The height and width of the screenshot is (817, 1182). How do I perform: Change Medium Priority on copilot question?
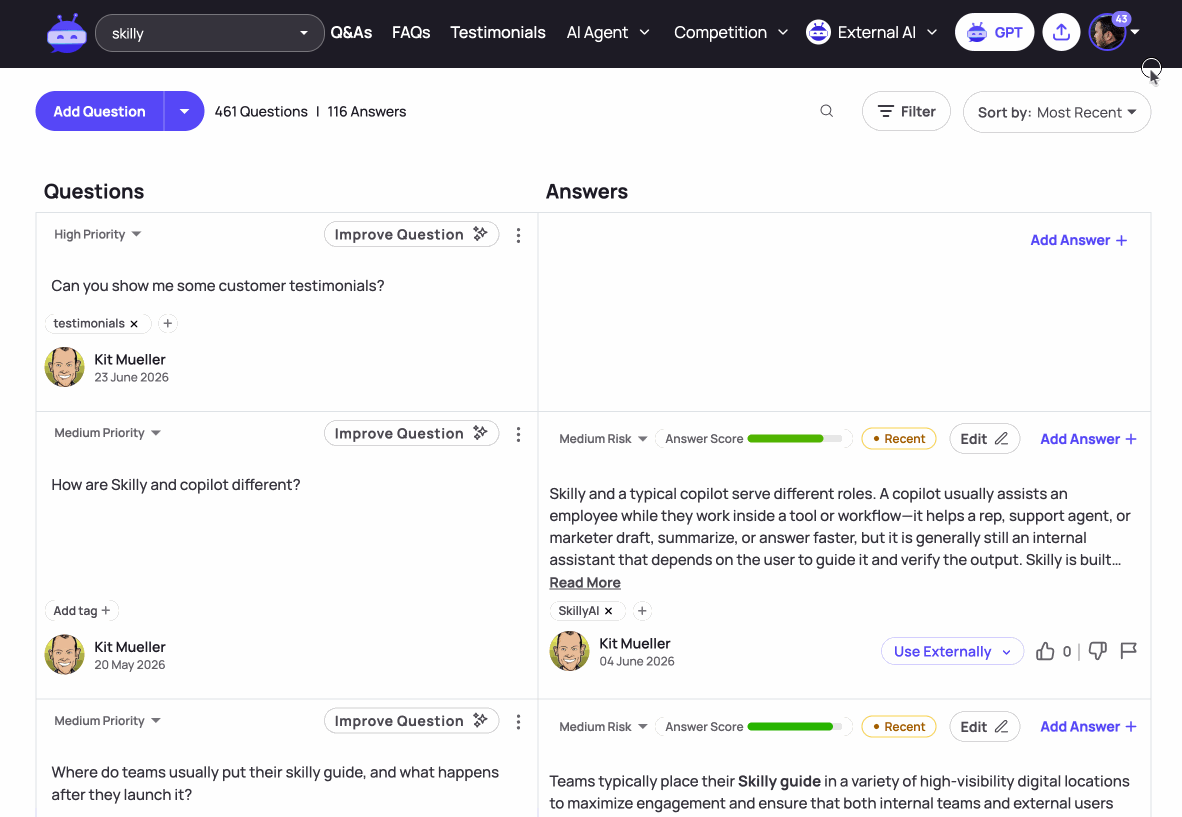point(107,433)
